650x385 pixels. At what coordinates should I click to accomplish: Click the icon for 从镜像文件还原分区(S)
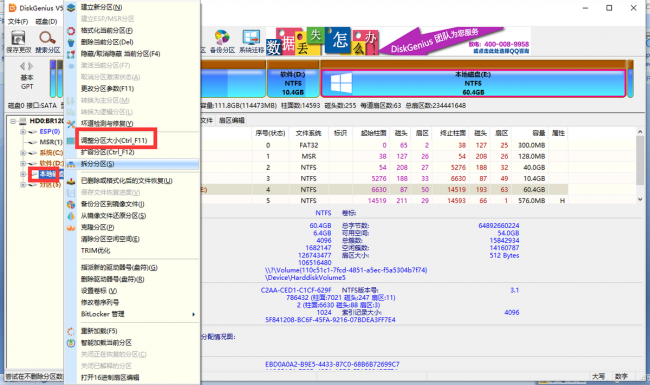[x=71, y=216]
